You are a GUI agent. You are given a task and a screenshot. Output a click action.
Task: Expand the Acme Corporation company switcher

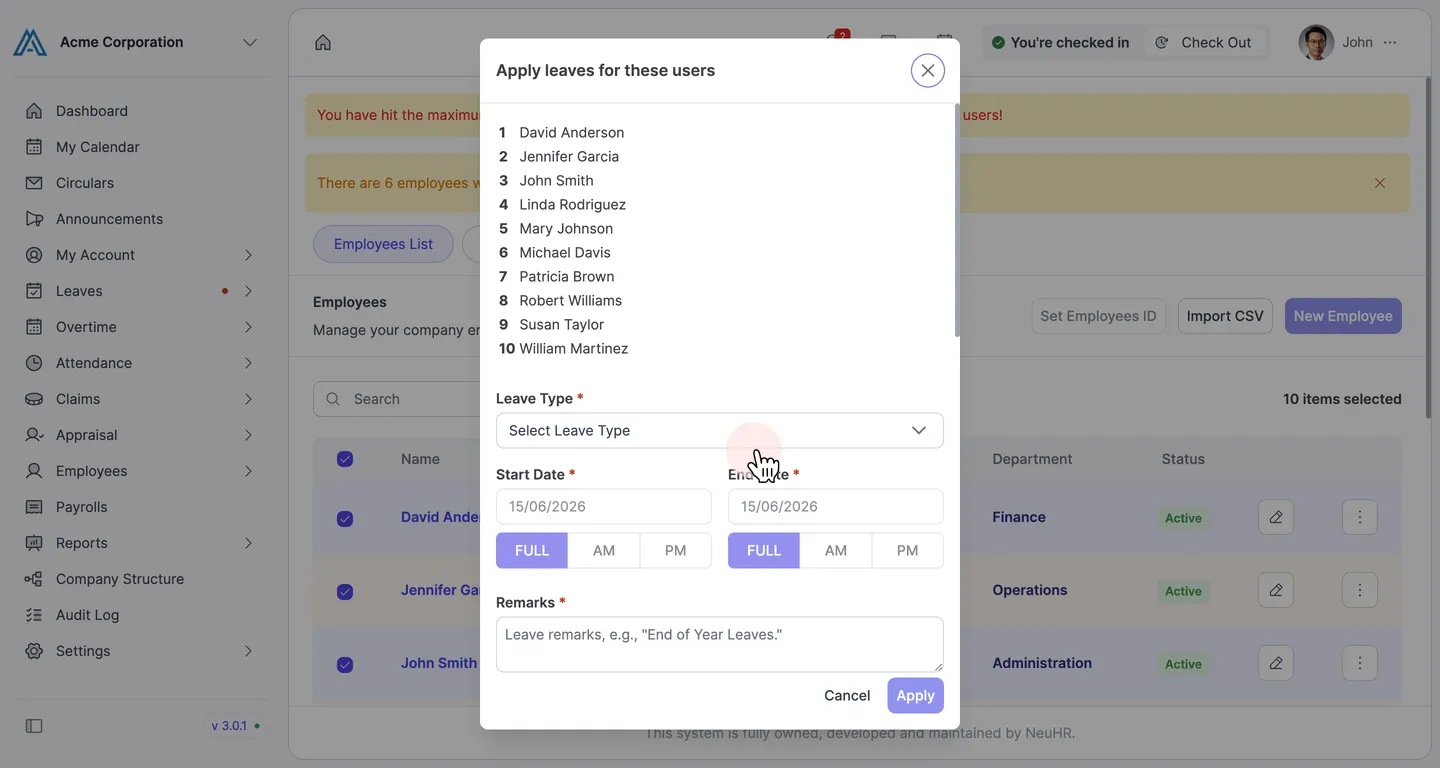250,42
